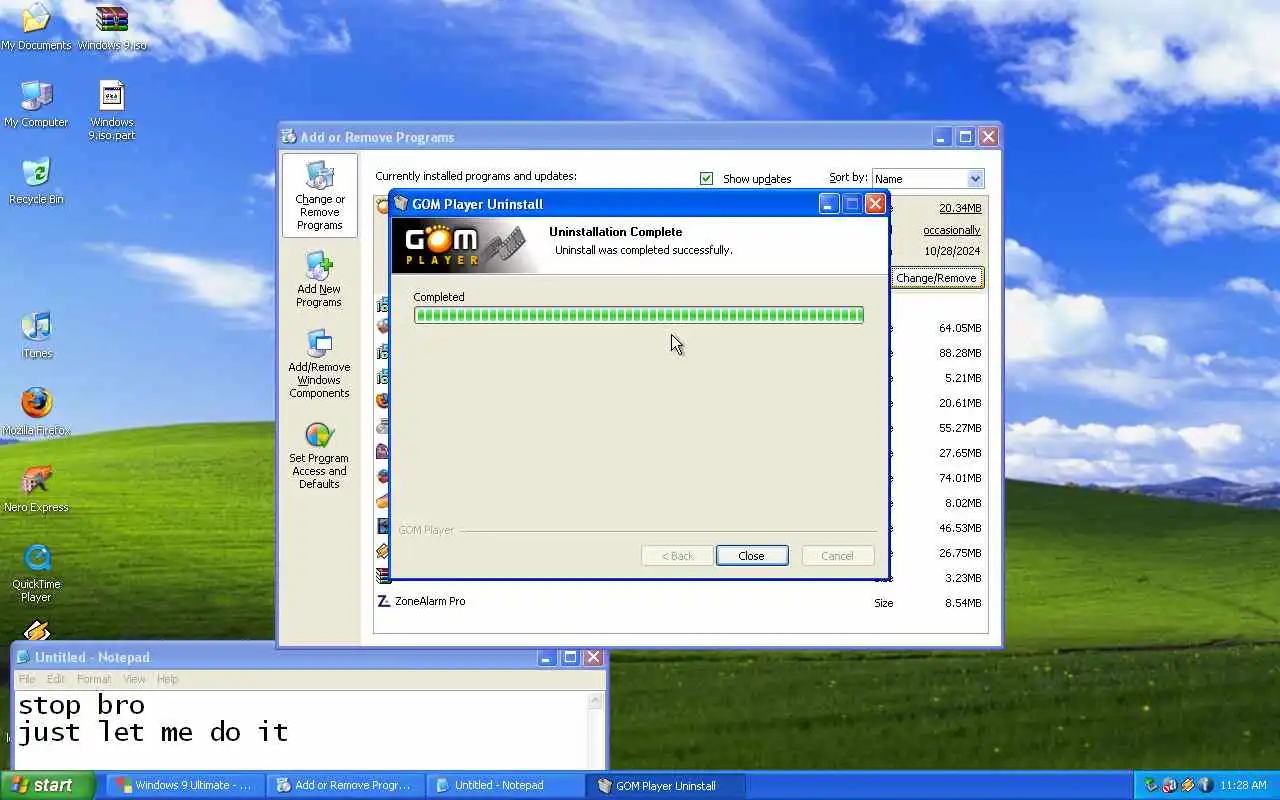Click the Notepad title bar icon
The height and width of the screenshot is (800, 1280).
23,657
